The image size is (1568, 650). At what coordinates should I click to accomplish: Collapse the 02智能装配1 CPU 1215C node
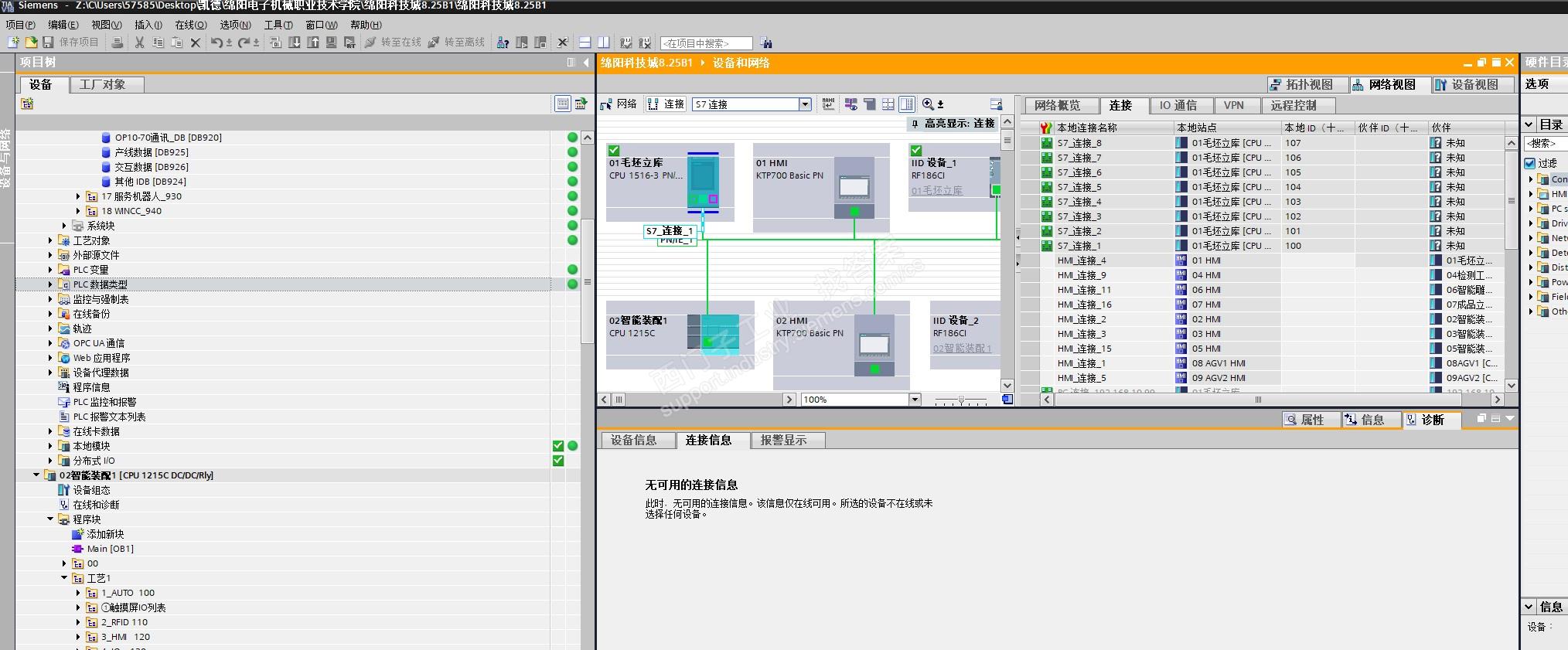(x=36, y=475)
